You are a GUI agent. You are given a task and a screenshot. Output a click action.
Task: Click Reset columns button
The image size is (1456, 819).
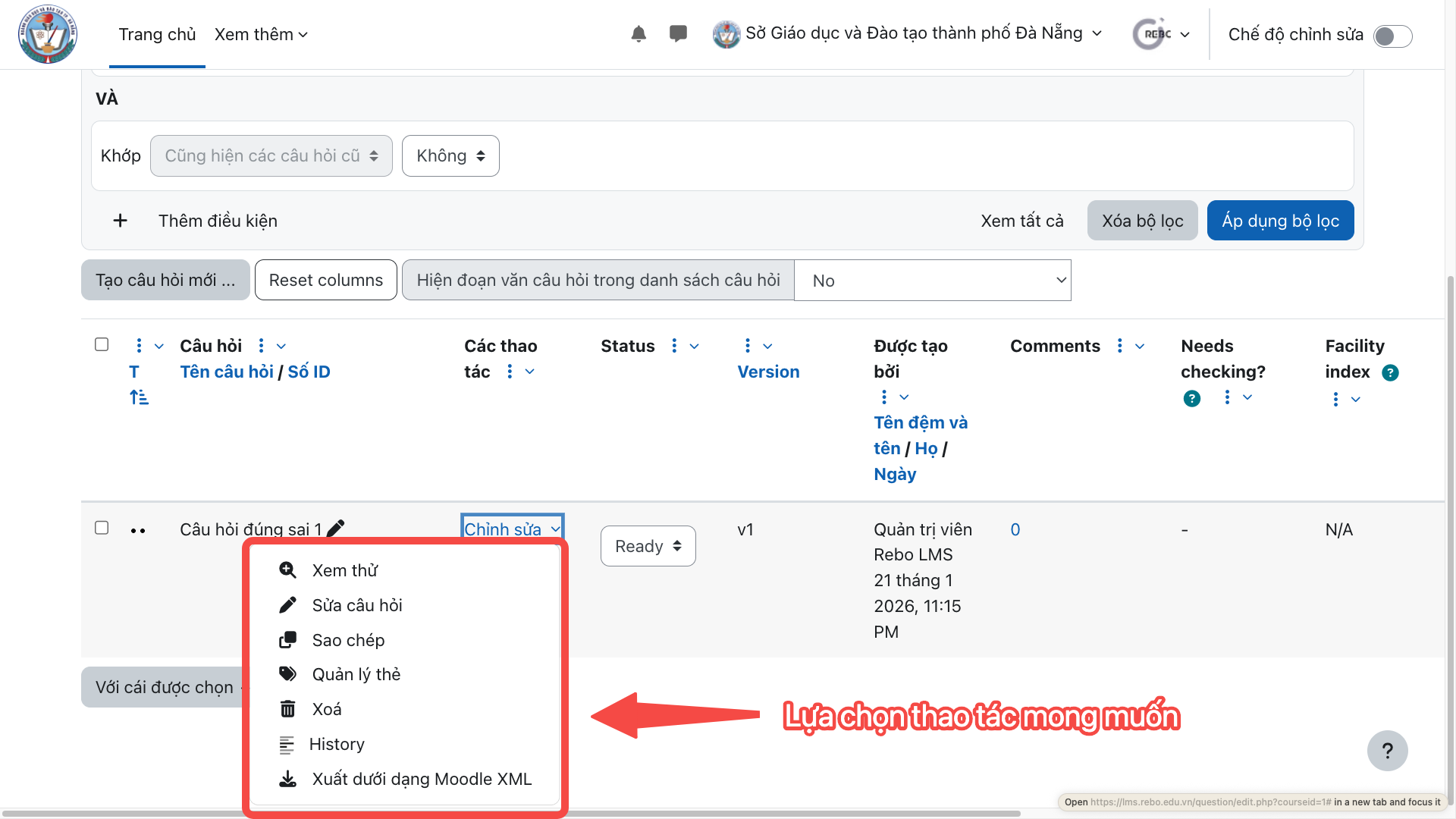pos(325,280)
